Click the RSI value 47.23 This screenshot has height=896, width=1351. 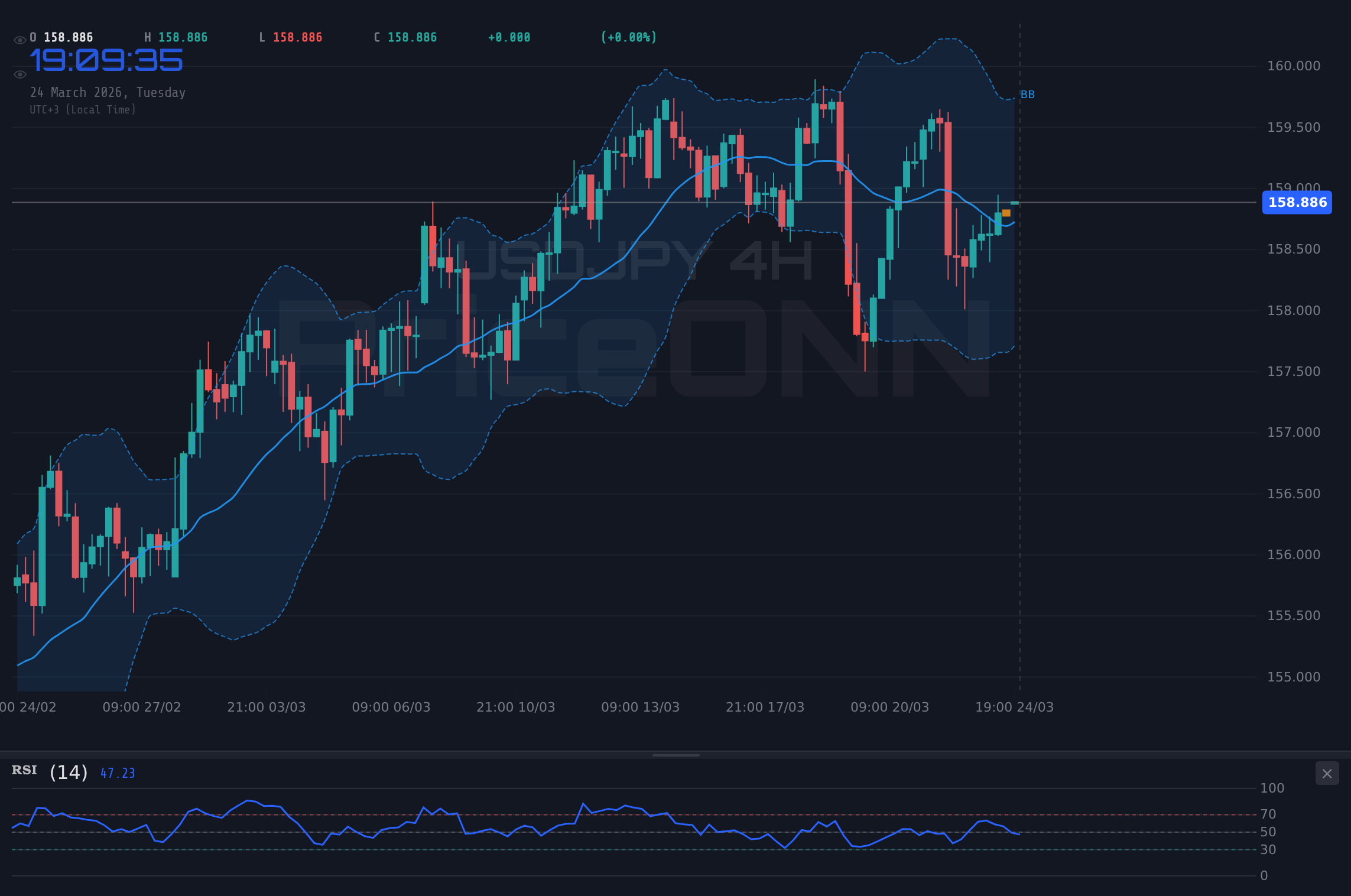pyautogui.click(x=117, y=772)
